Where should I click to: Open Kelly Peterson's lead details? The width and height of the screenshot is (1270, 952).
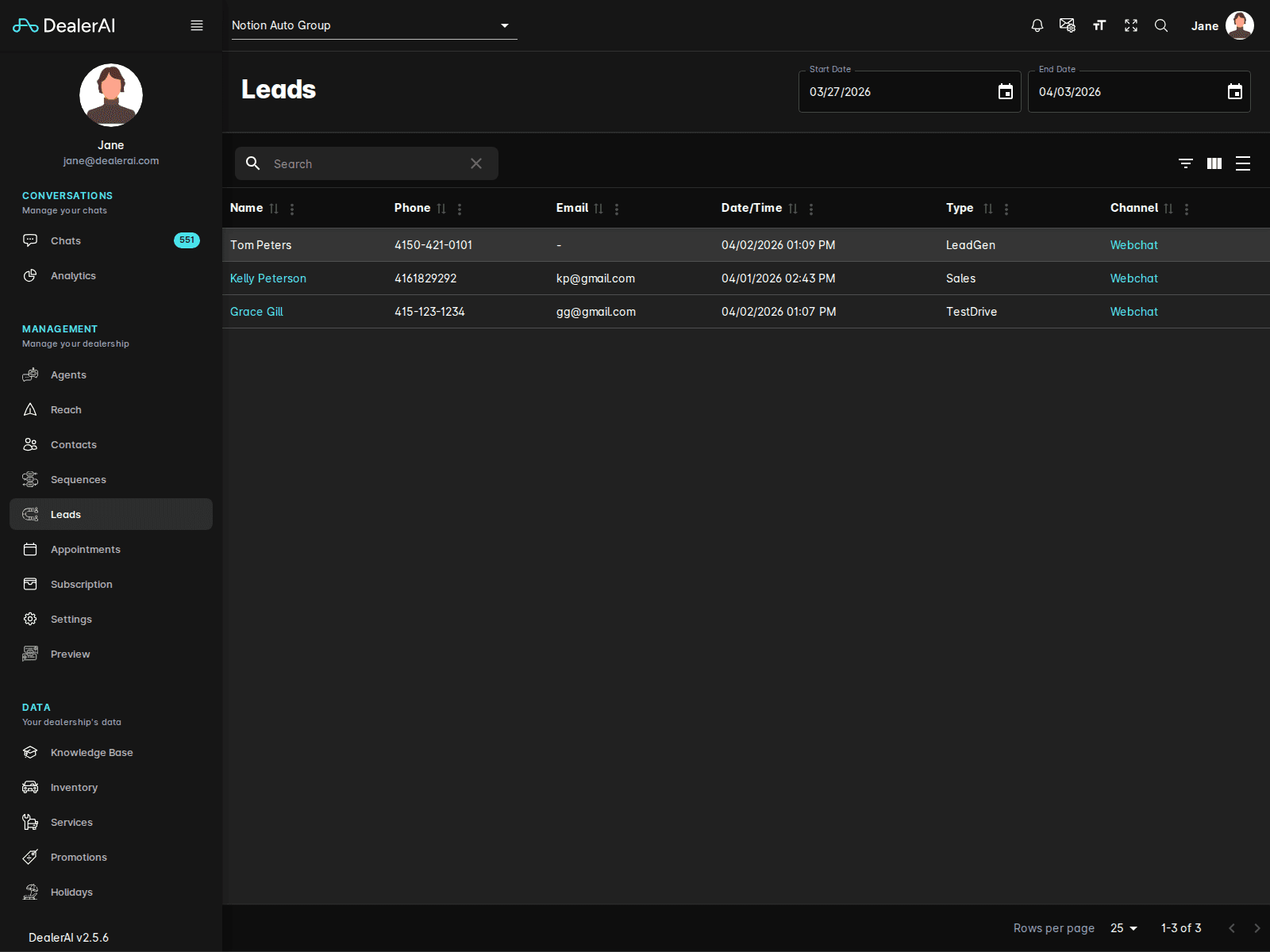268,278
